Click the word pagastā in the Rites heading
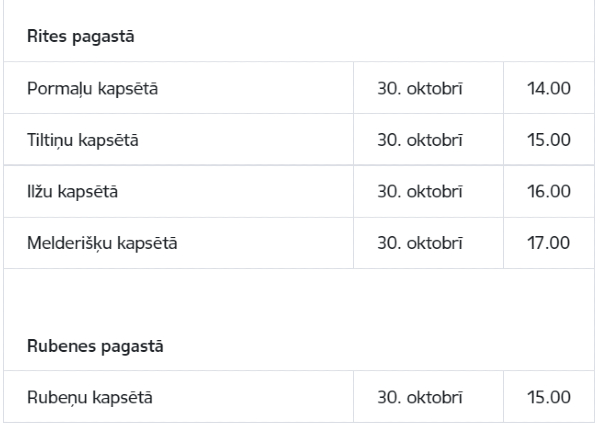The width and height of the screenshot is (600, 423). 103,38
